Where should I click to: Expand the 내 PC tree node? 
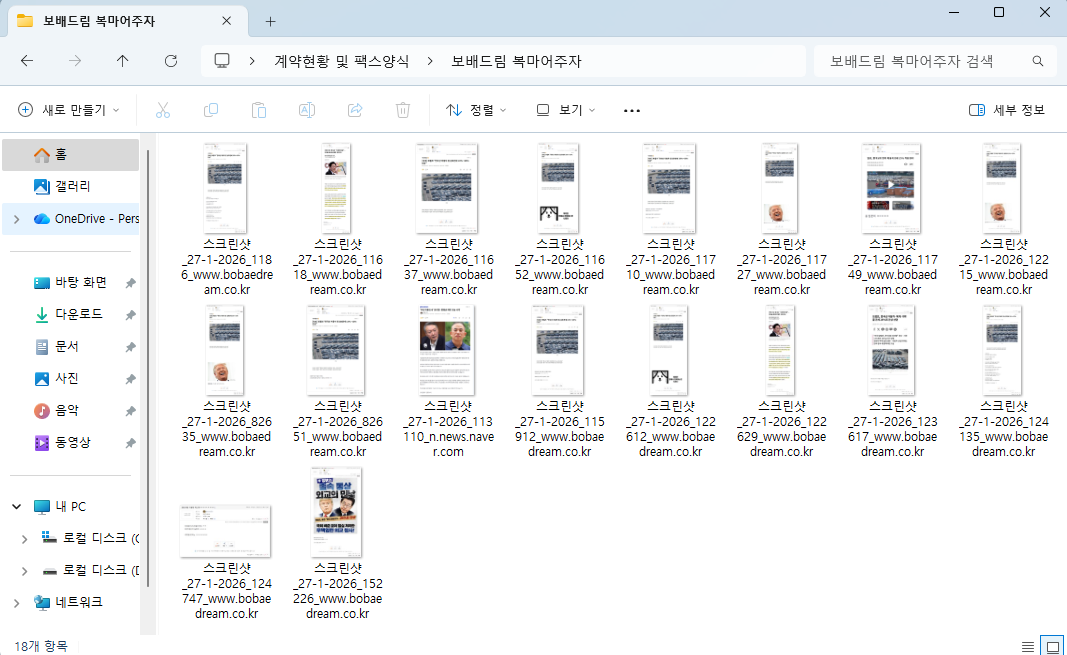[x=16, y=507]
